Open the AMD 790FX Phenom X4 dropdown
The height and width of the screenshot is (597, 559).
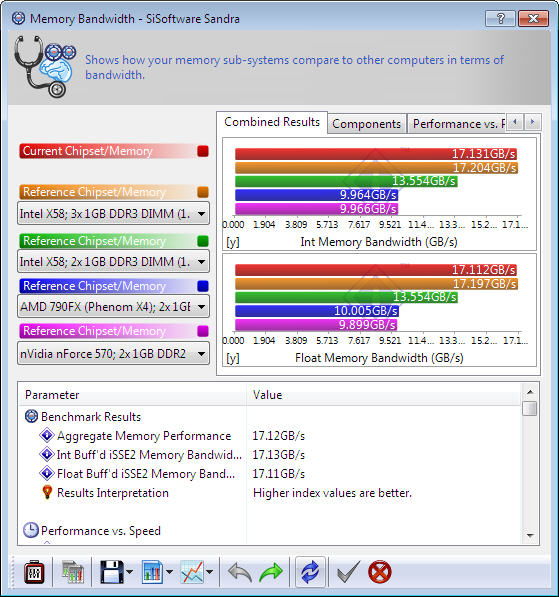(113, 306)
